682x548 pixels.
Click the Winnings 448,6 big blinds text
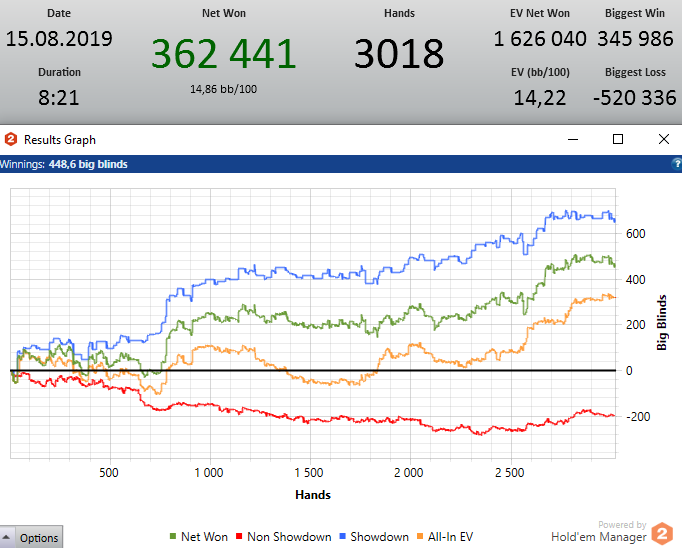point(64,164)
